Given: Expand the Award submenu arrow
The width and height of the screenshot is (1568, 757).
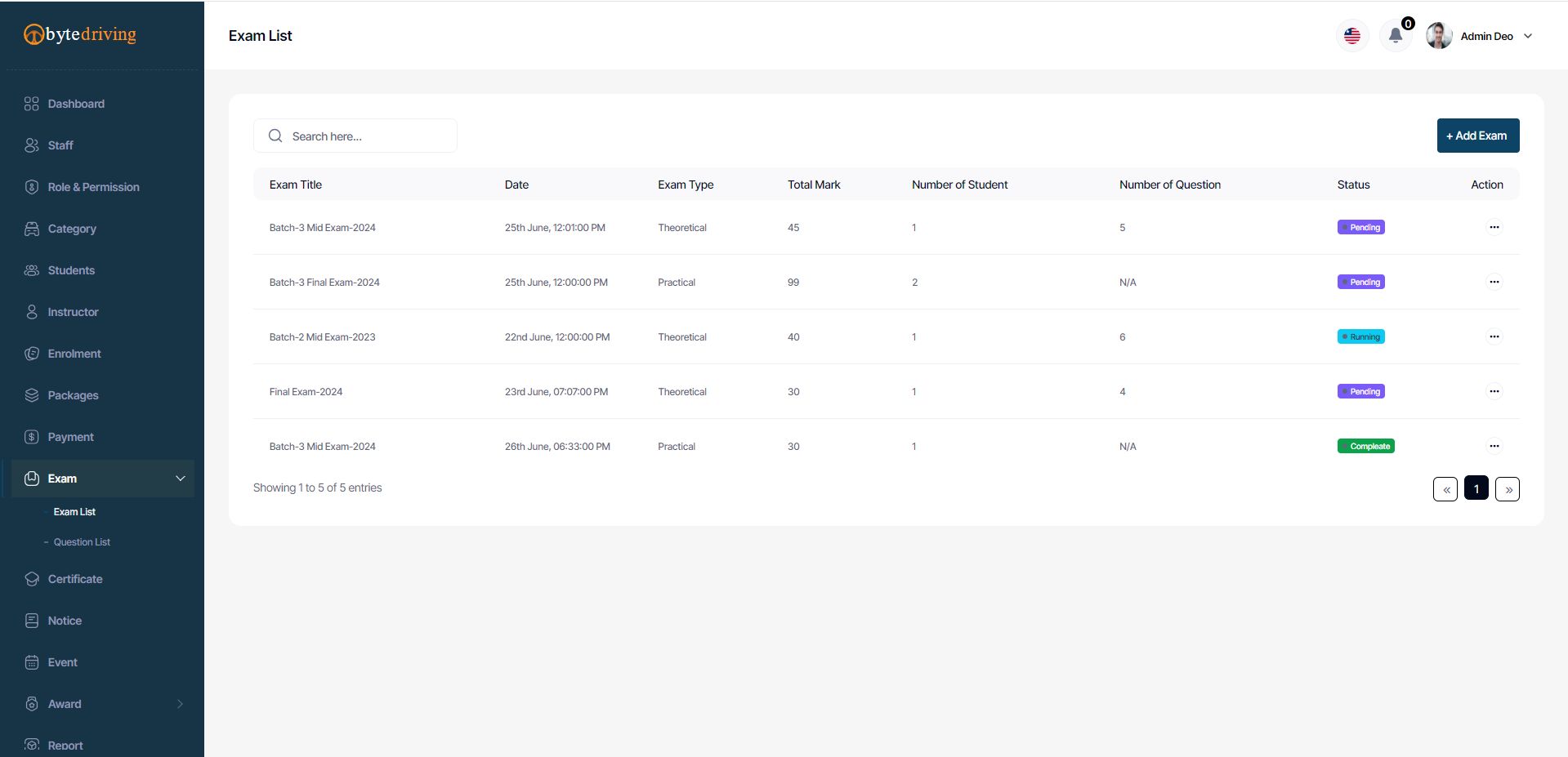Looking at the screenshot, I should pyautogui.click(x=181, y=704).
